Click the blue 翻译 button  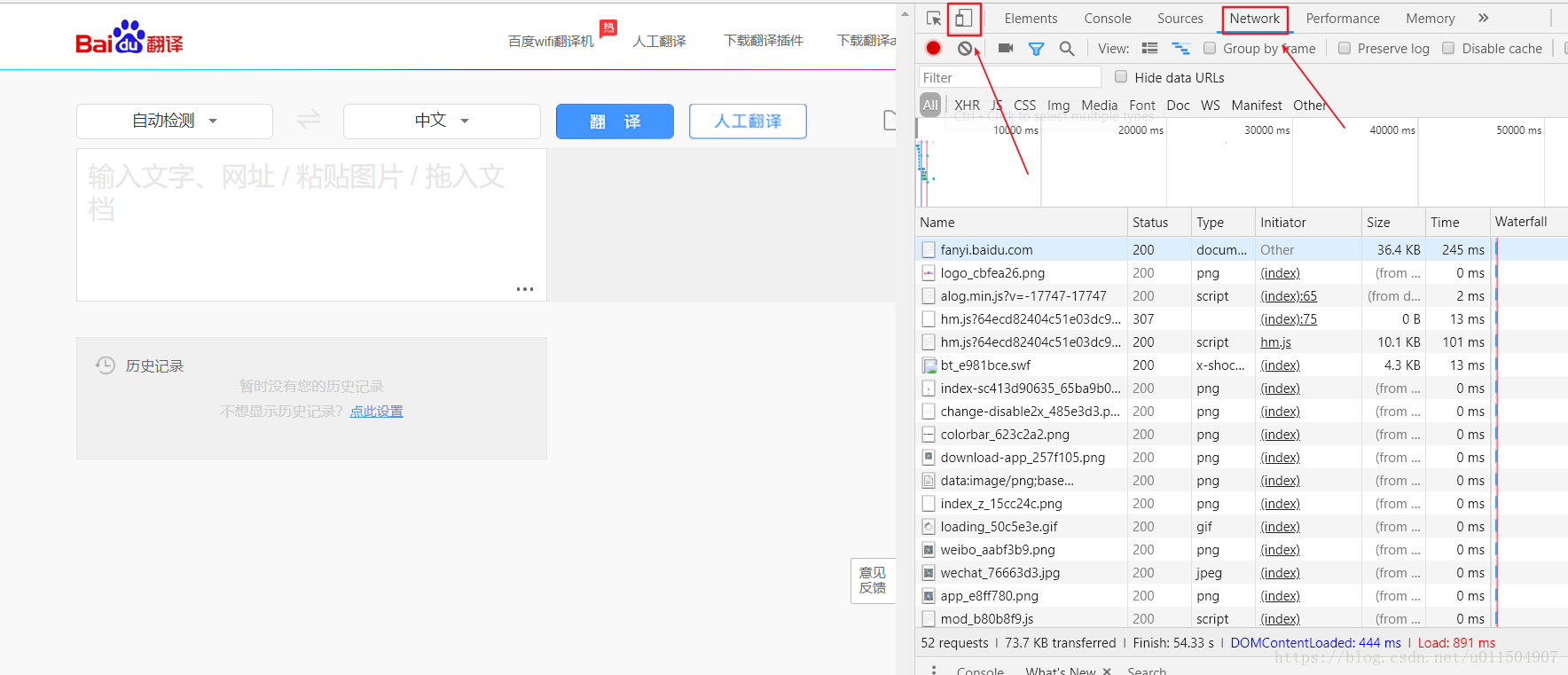pos(615,122)
